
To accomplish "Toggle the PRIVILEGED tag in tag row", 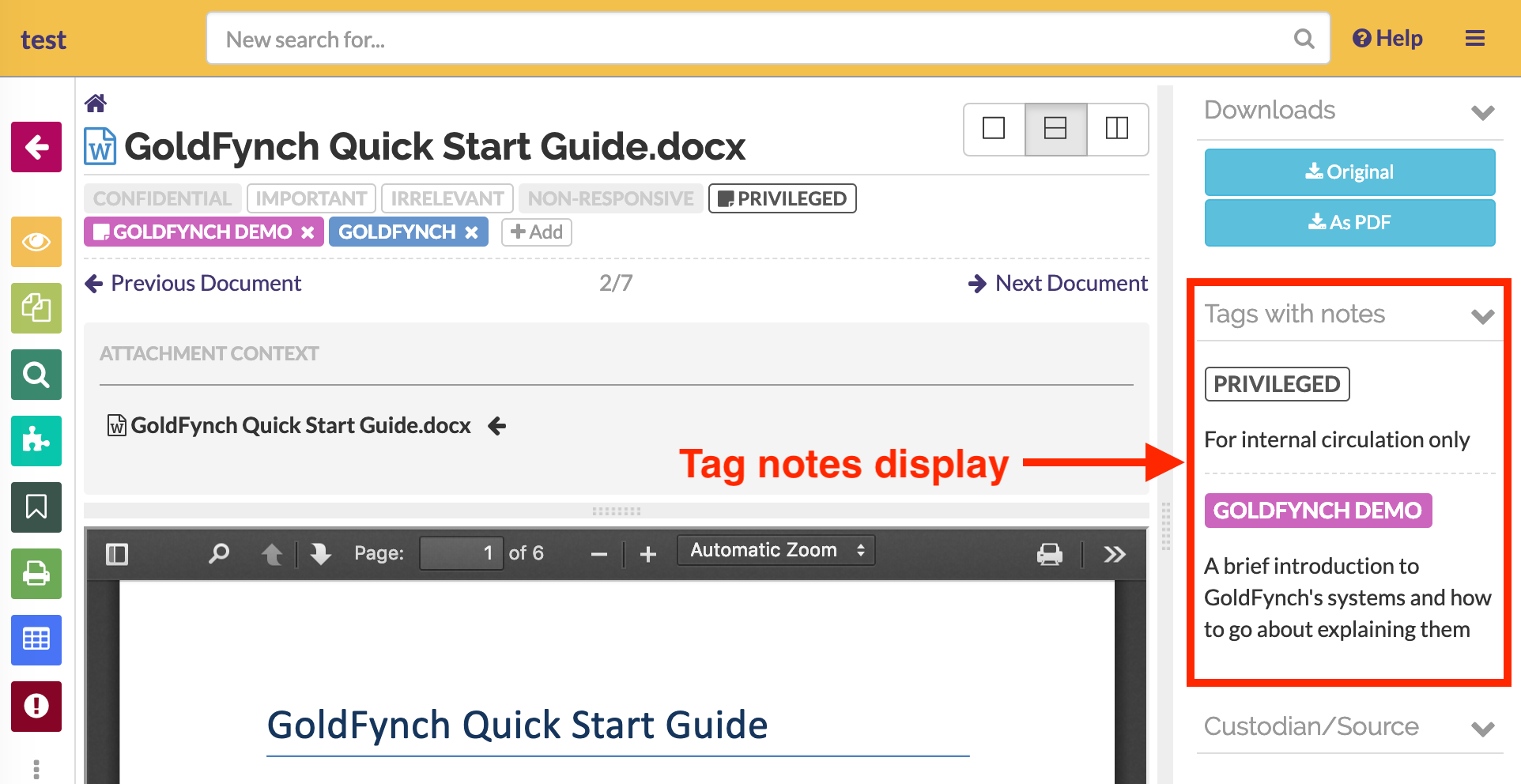I will [x=783, y=198].
